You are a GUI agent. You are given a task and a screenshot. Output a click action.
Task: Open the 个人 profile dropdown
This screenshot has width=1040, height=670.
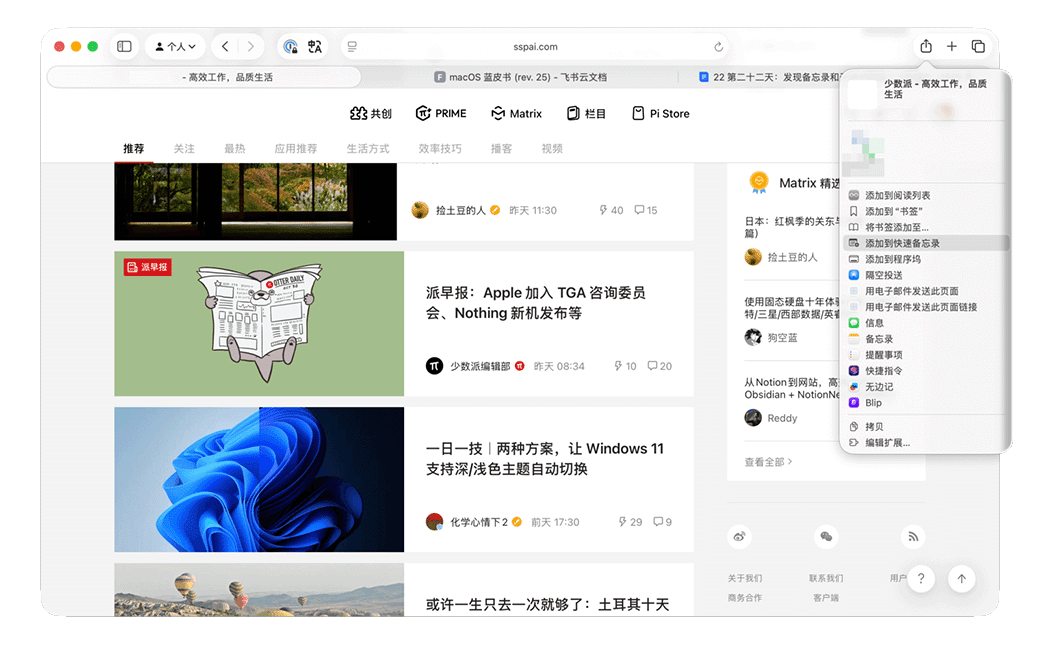pos(175,47)
